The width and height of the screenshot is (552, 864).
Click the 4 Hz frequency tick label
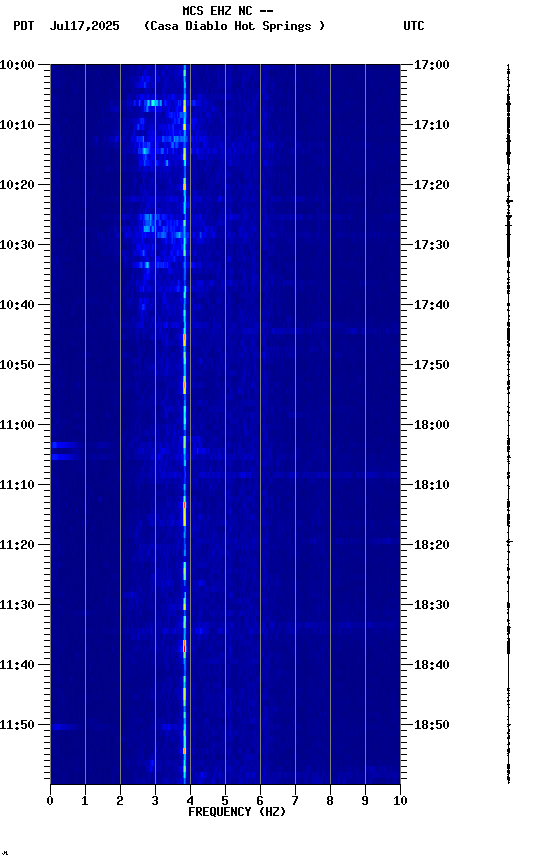click(x=190, y=801)
